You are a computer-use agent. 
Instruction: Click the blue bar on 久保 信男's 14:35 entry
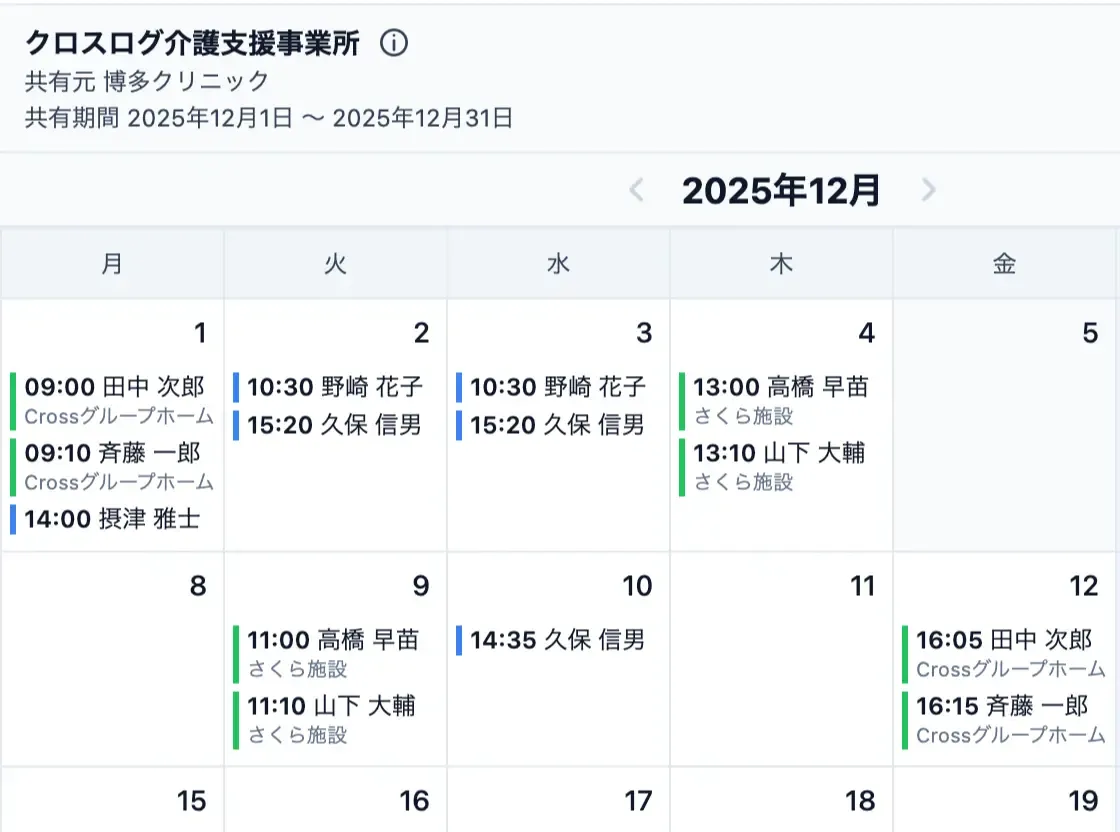tap(459, 640)
